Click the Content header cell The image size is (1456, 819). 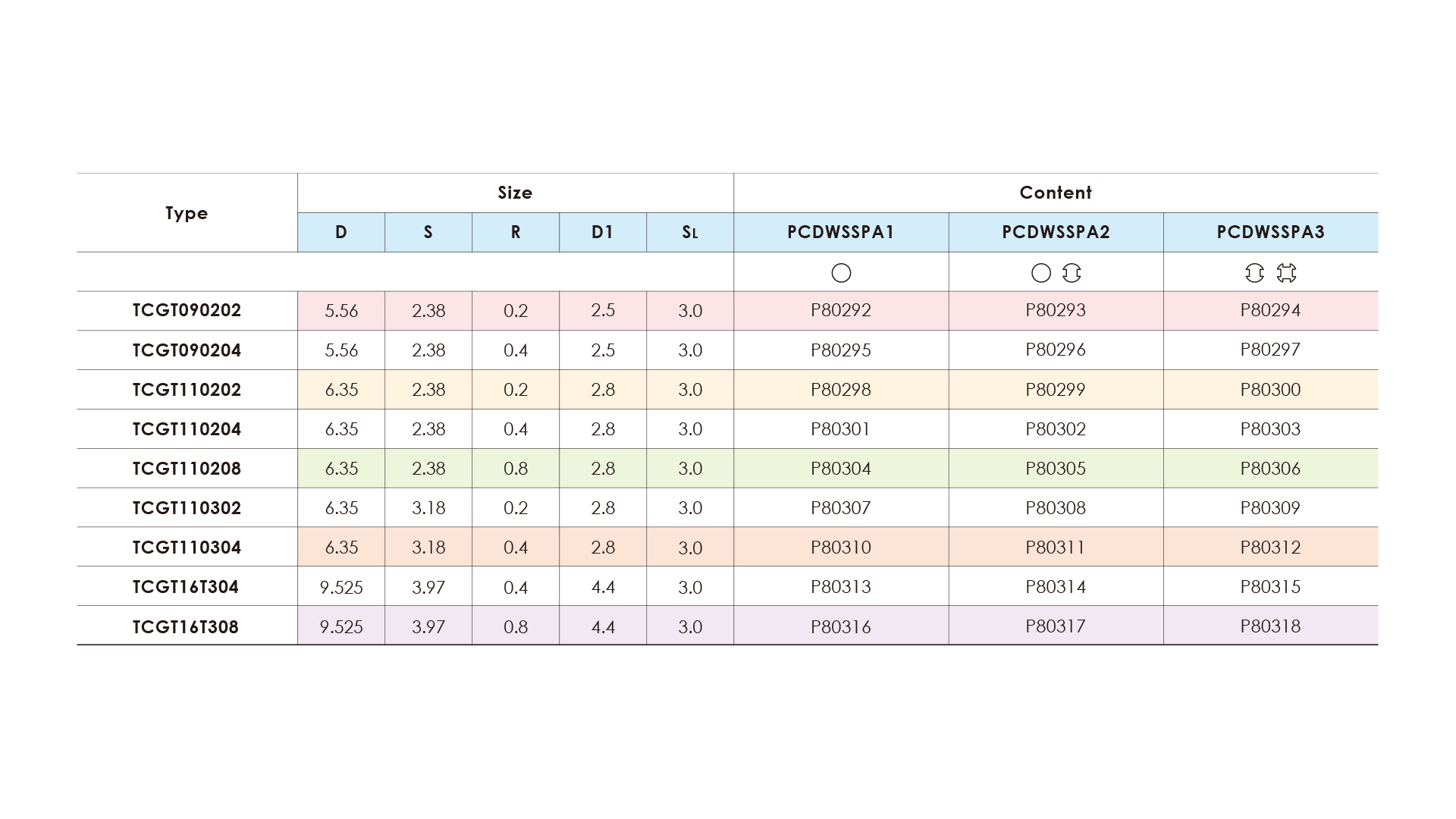point(1056,193)
